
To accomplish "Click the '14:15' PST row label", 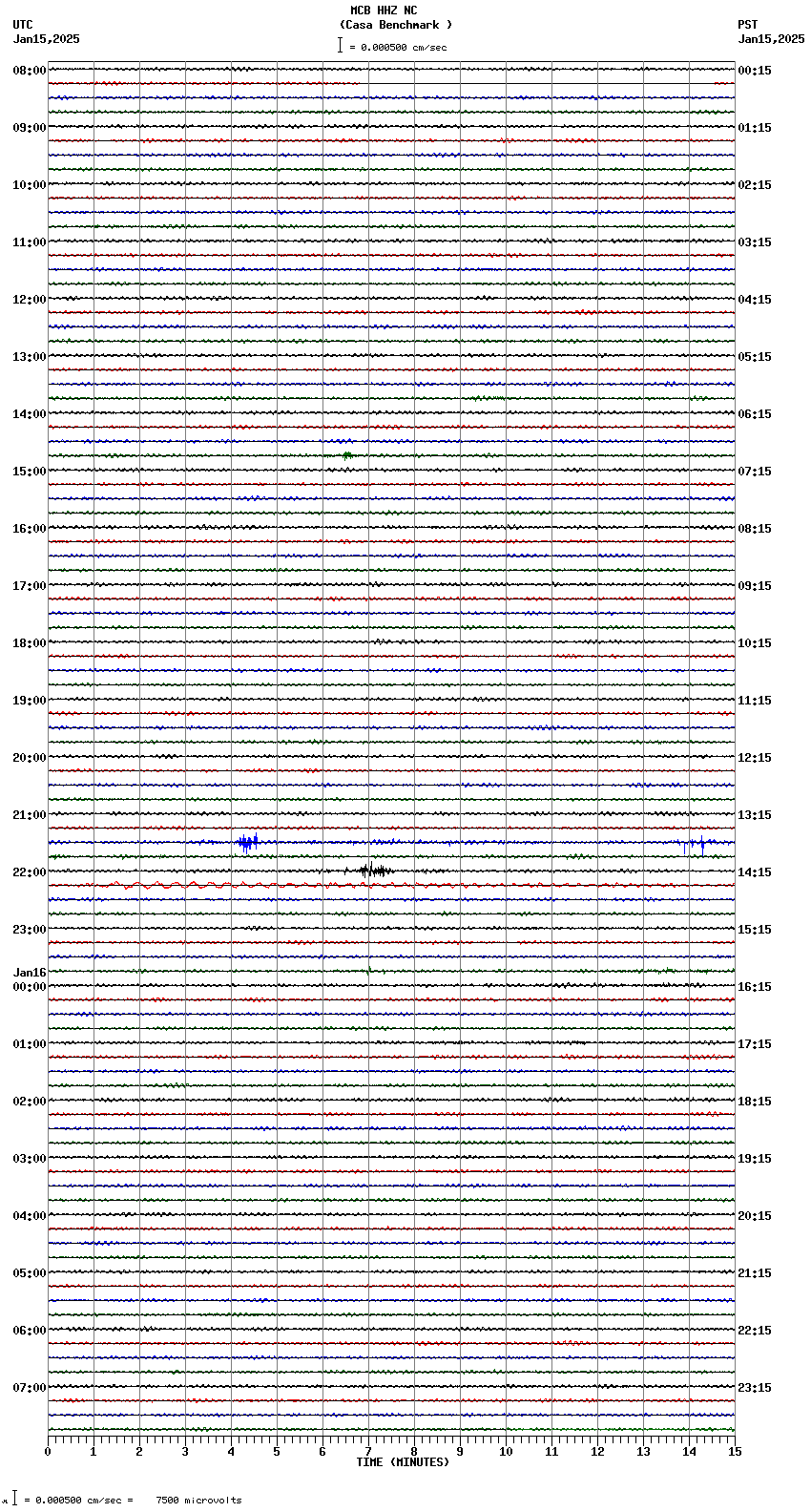I will click(755, 872).
